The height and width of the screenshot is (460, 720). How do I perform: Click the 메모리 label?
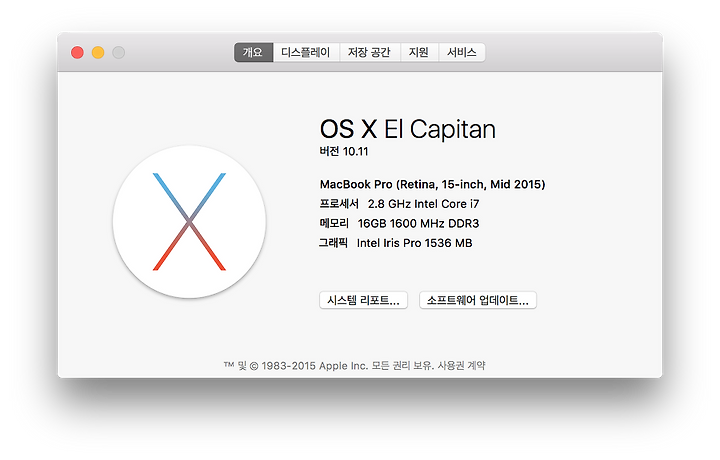[334, 223]
